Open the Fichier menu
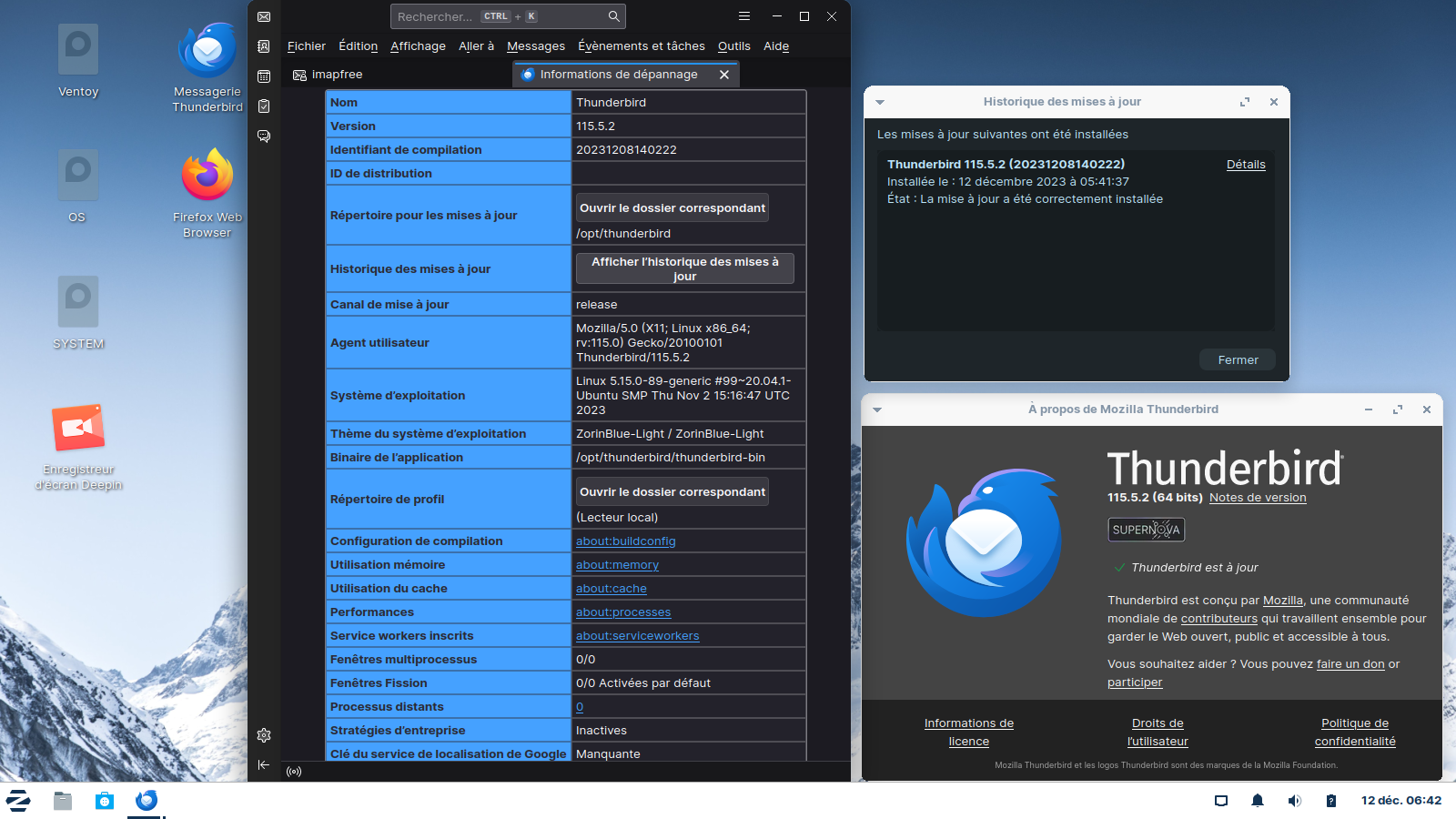This screenshot has height=819, width=1456. coord(307,46)
